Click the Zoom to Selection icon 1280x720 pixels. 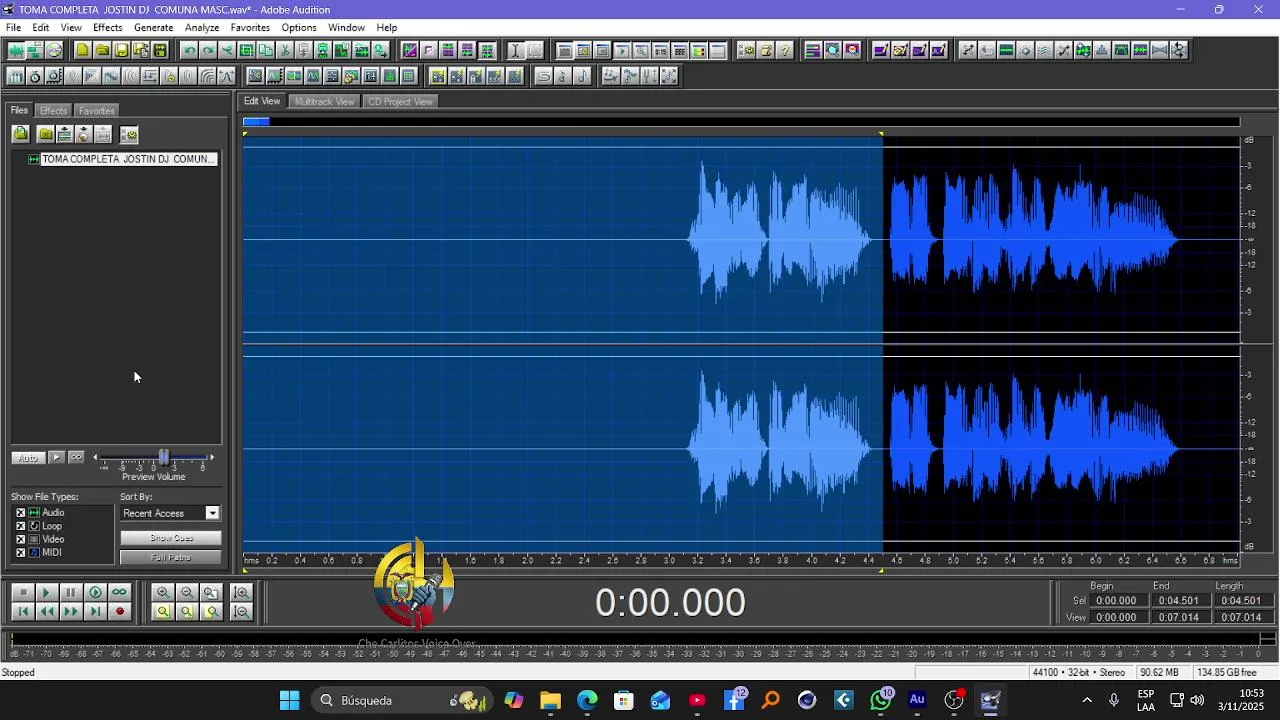click(162, 611)
